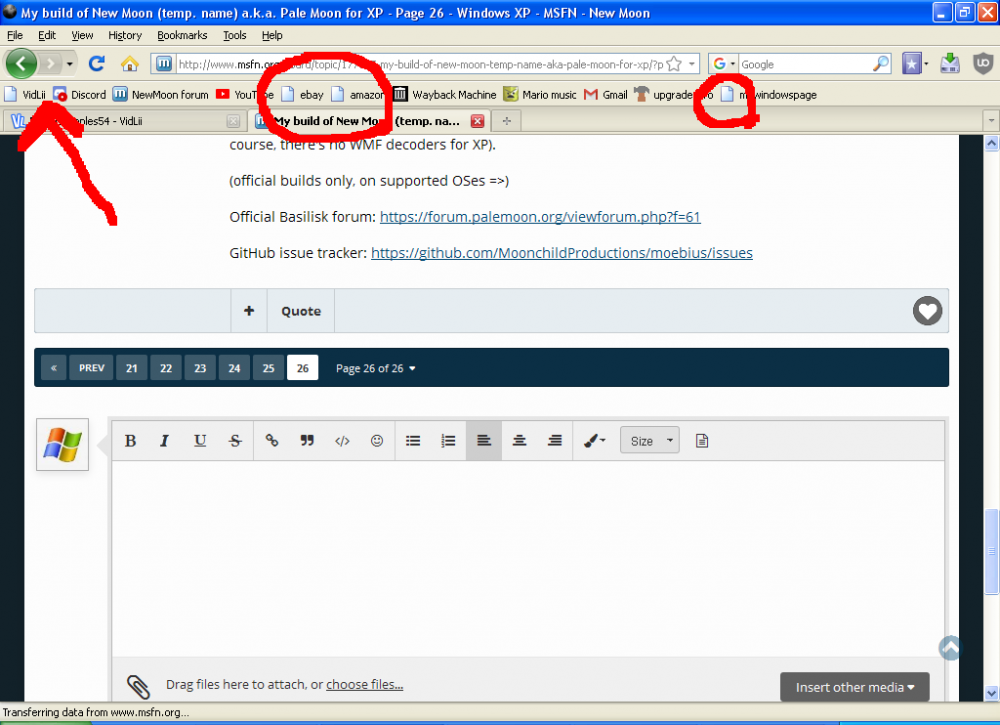Open Page 26 of 26 dropdown

376,369
